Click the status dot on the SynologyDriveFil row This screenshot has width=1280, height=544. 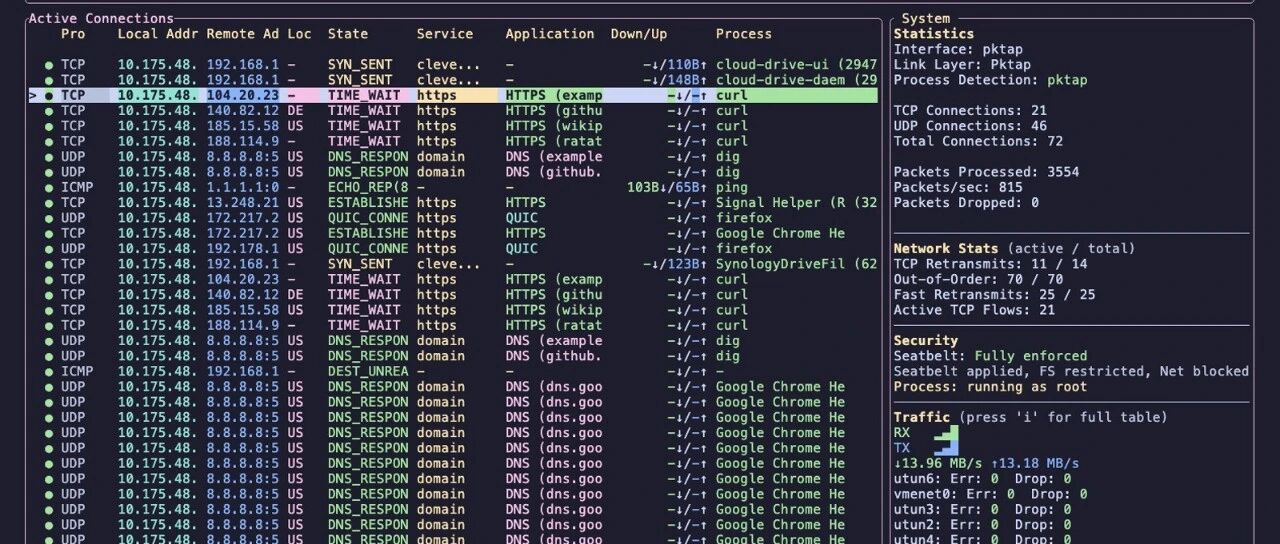48,264
